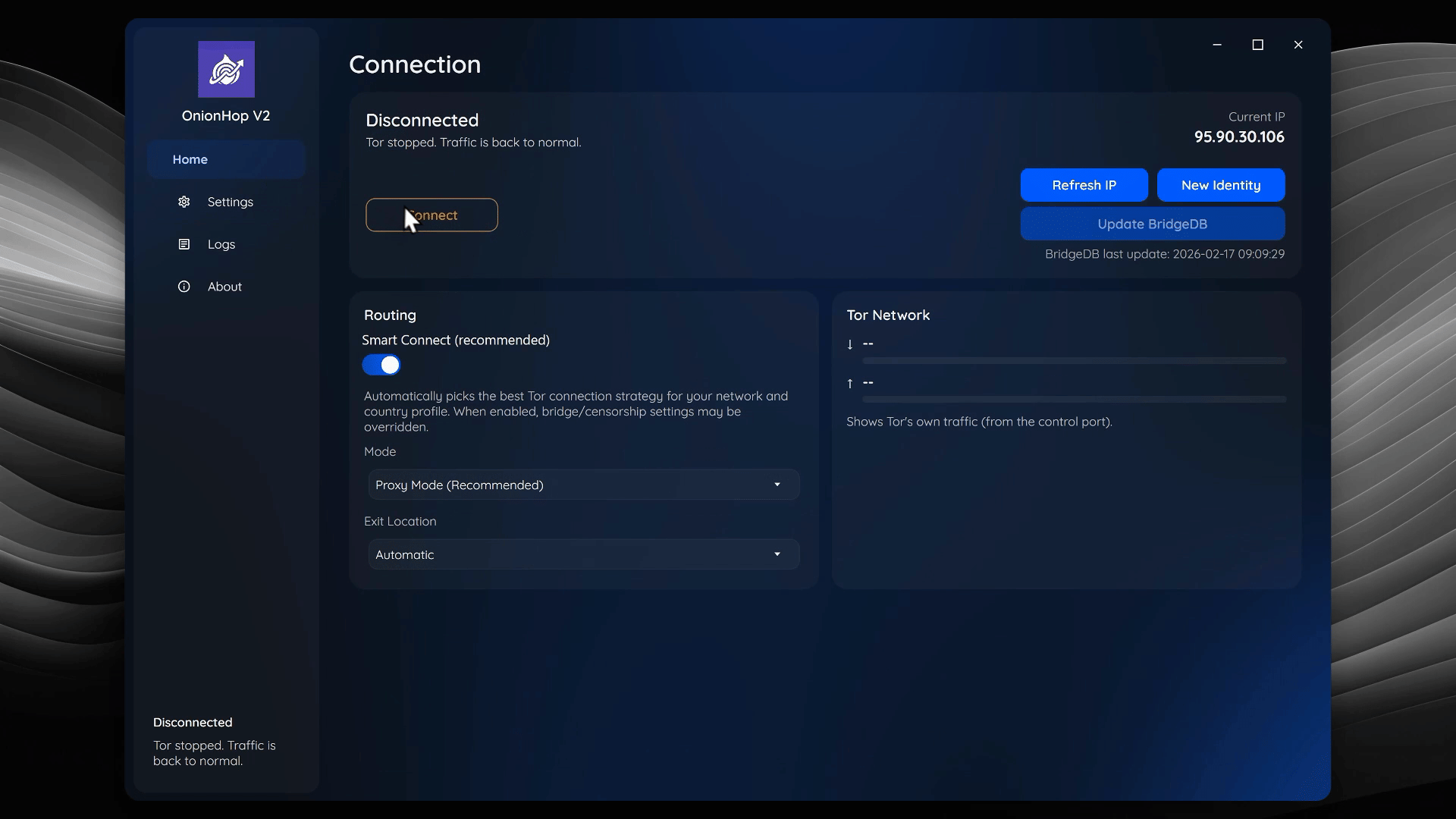Go to the Home menu item
This screenshot has width=1456, height=819.
[x=190, y=159]
